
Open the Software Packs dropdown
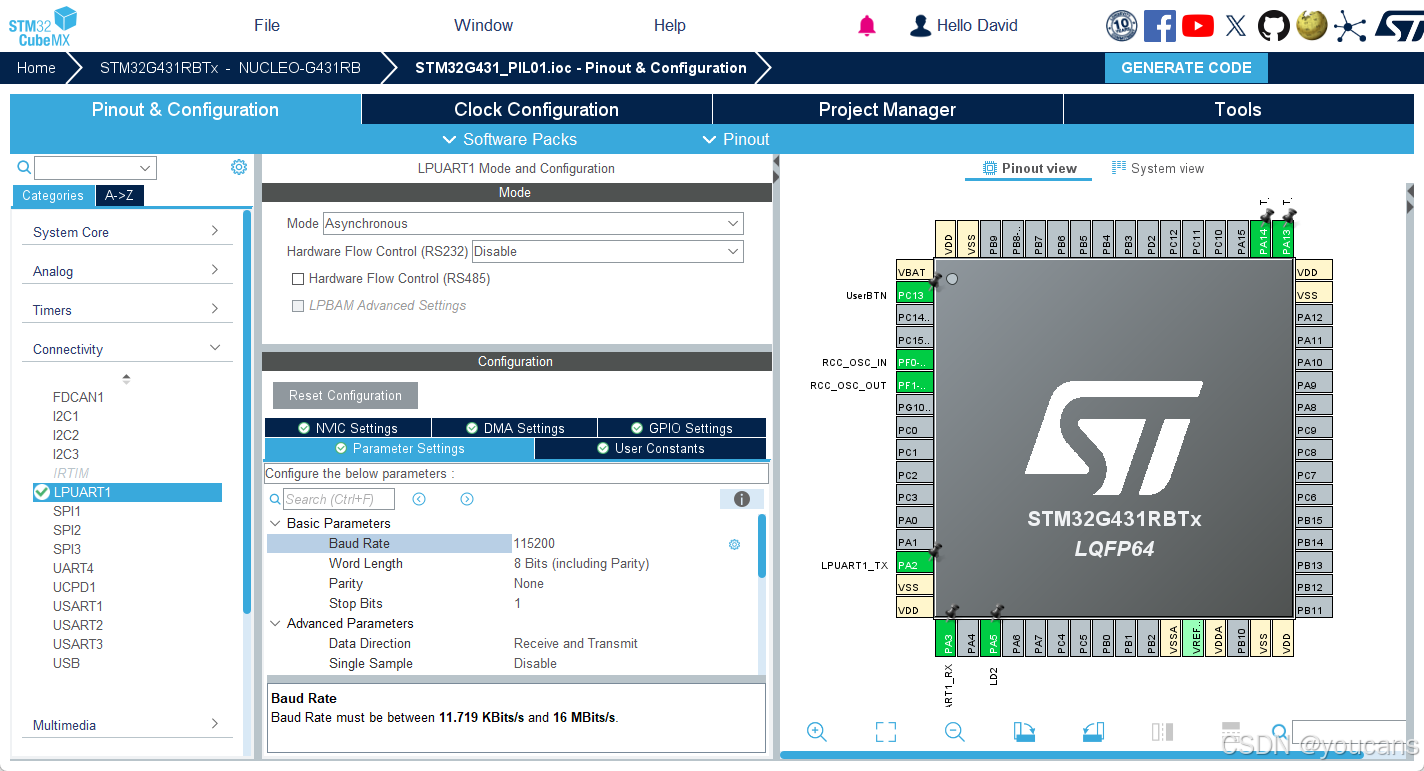[x=510, y=139]
